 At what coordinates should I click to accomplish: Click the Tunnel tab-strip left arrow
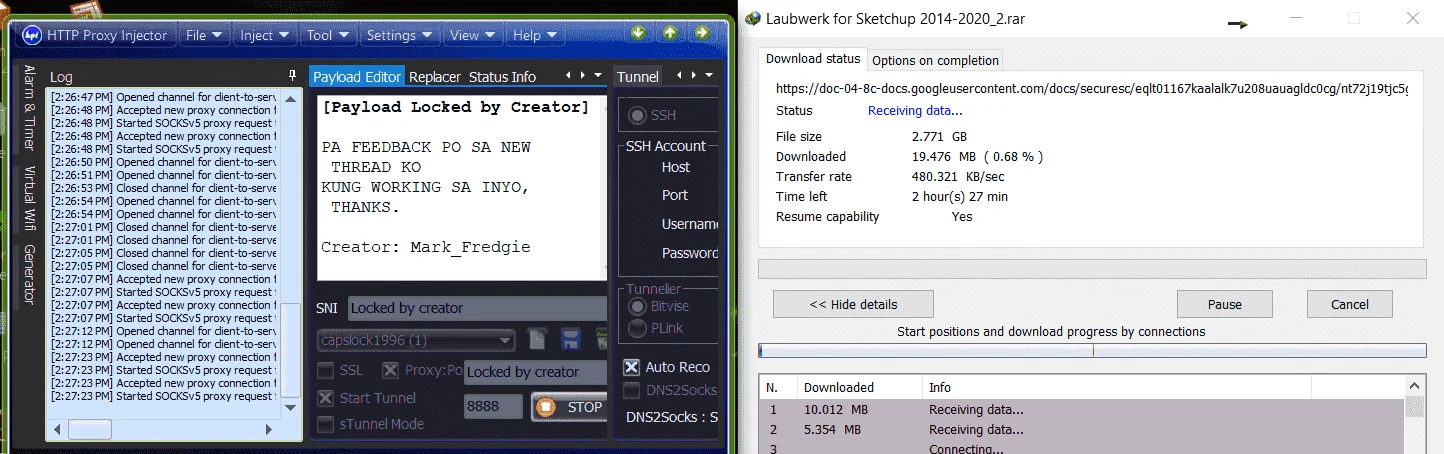(679, 76)
